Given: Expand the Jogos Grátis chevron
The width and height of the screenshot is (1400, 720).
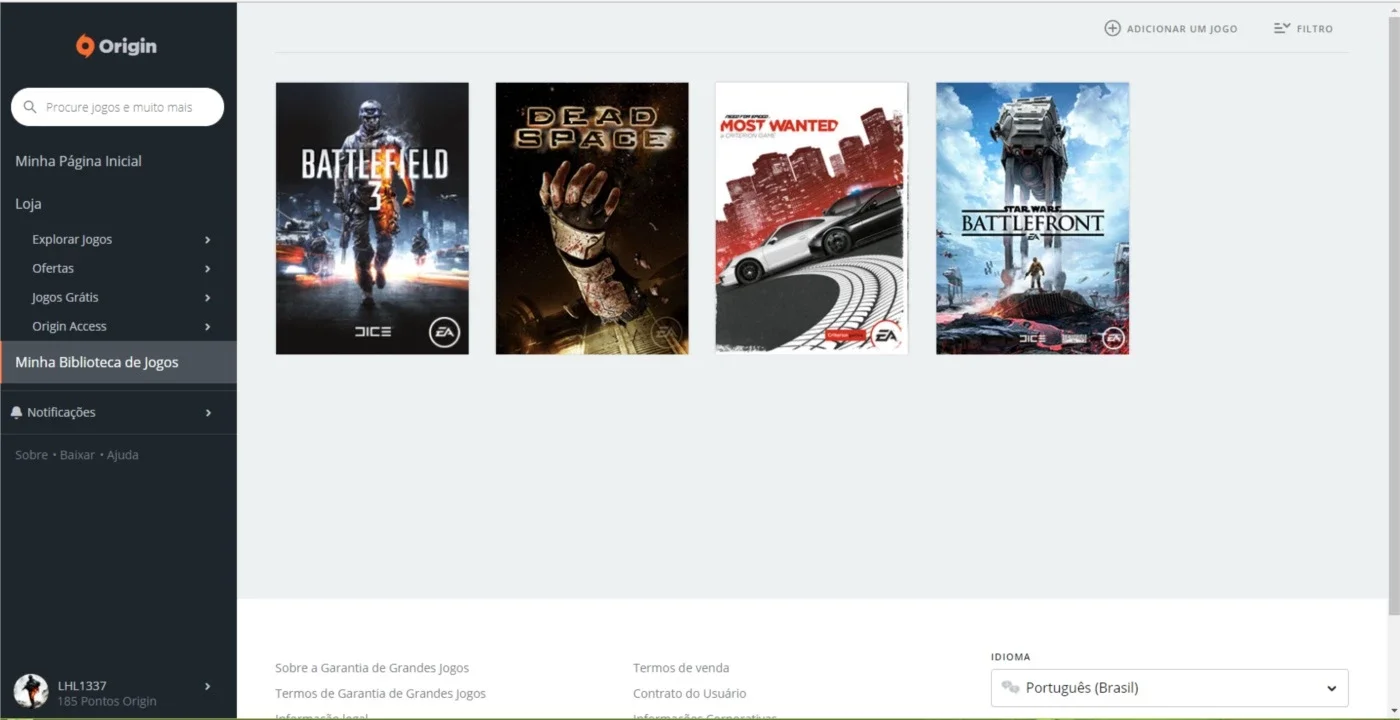Looking at the screenshot, I should pos(208,298).
